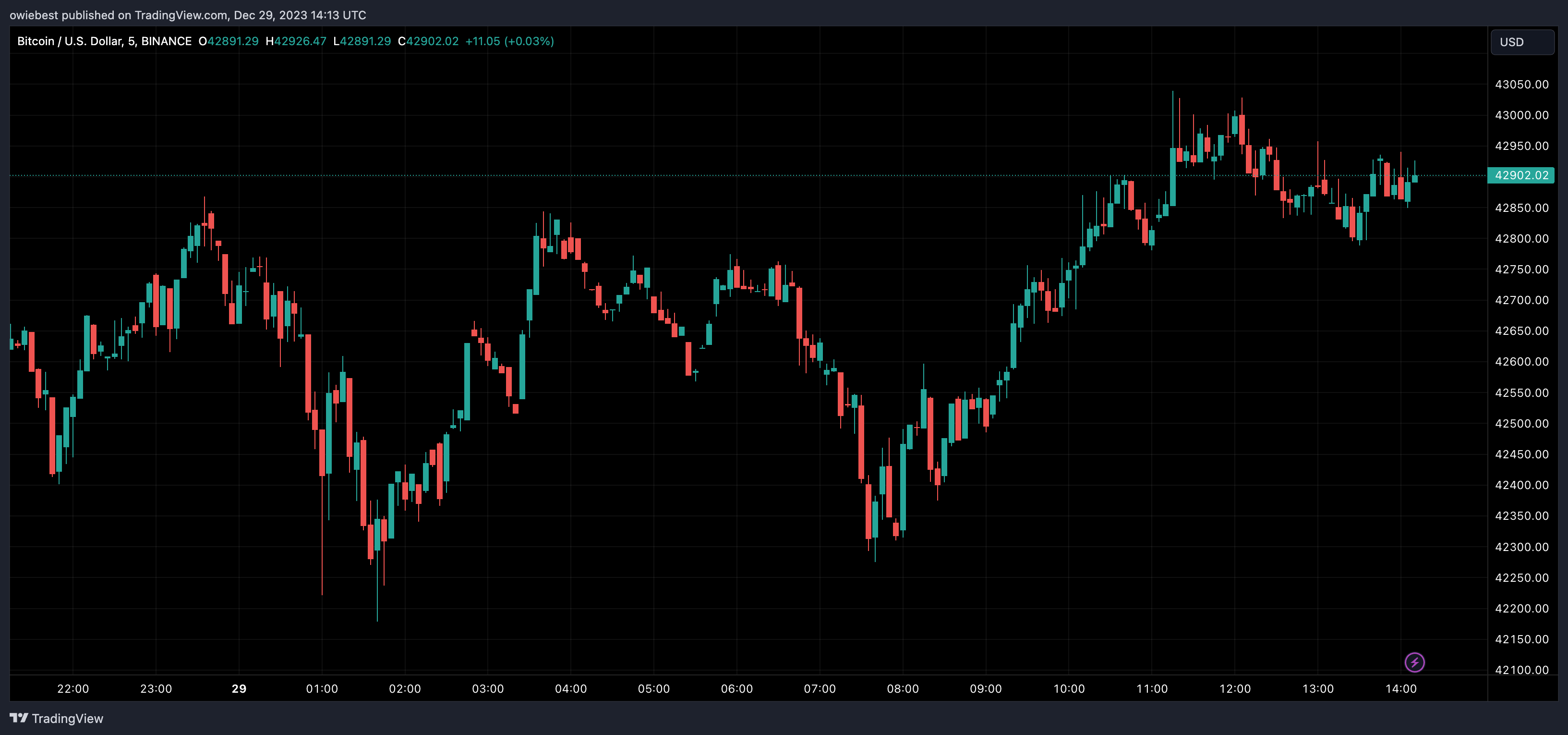Click the TradingView logo mark in the footer
Screen dimensions: 1568x735
click(x=19, y=718)
